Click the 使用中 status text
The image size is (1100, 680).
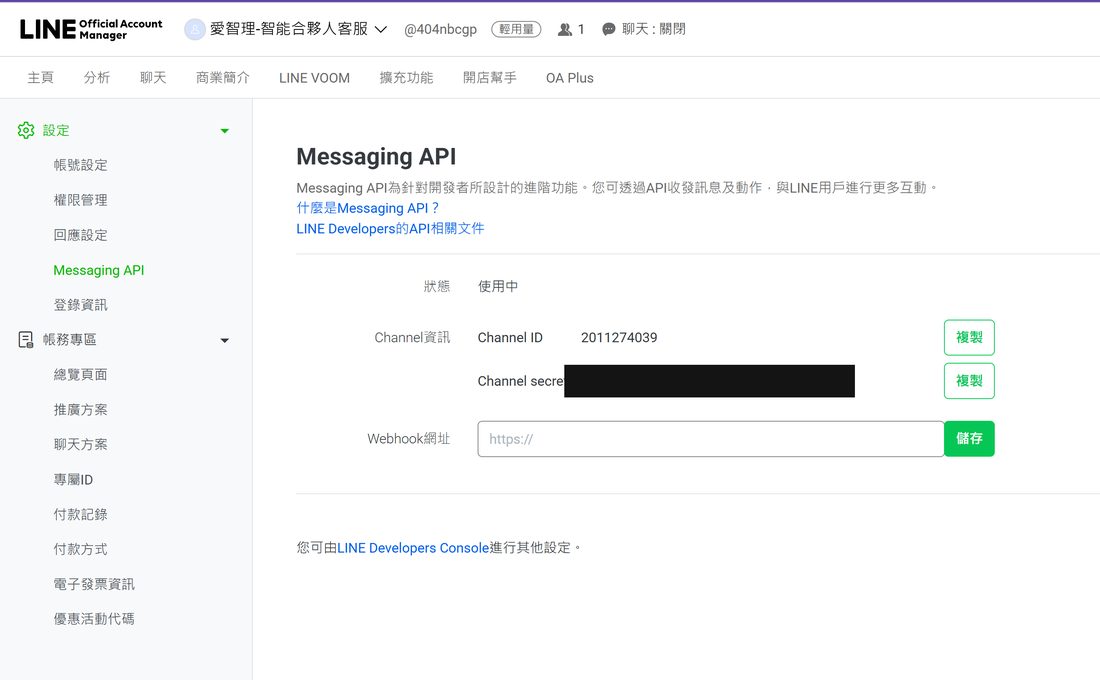[498, 286]
